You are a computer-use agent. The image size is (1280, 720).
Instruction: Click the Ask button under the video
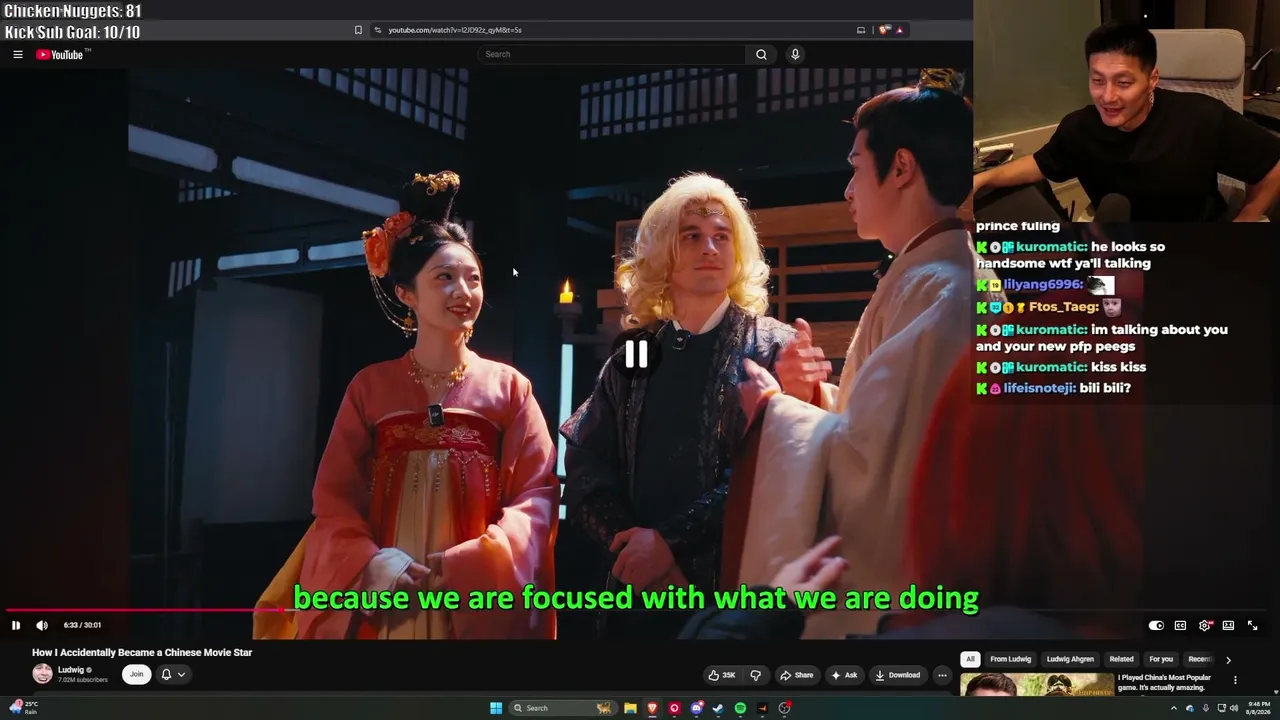coord(844,675)
